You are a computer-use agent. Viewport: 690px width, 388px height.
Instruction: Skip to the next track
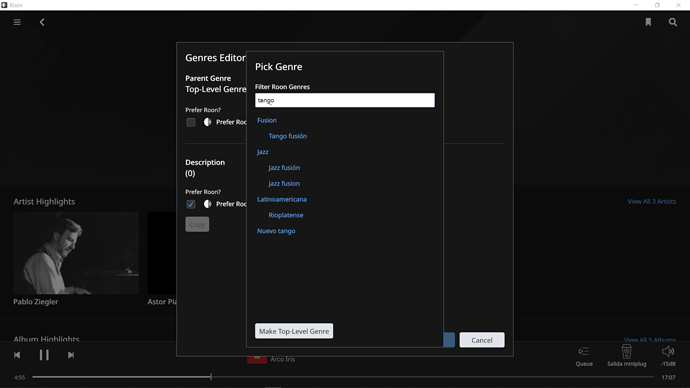[71, 355]
